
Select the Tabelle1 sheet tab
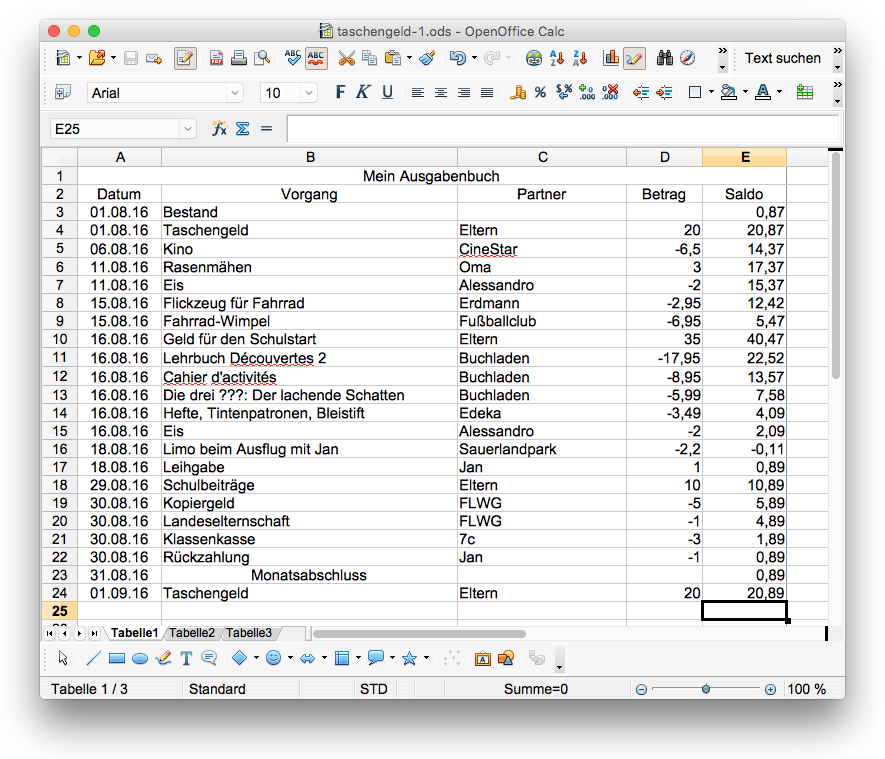tap(134, 633)
